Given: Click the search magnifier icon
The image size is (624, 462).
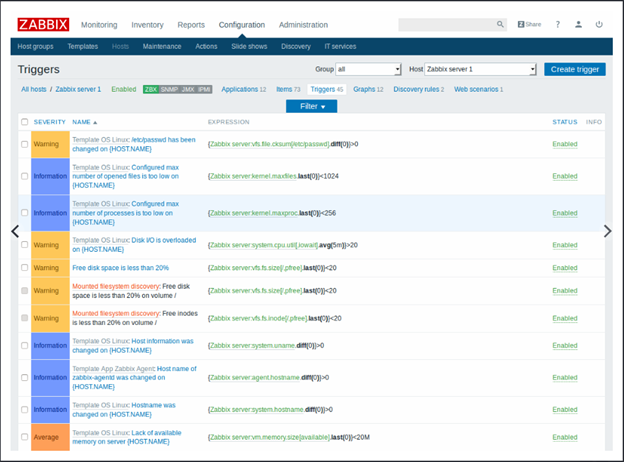Looking at the screenshot, I should click(500, 24).
